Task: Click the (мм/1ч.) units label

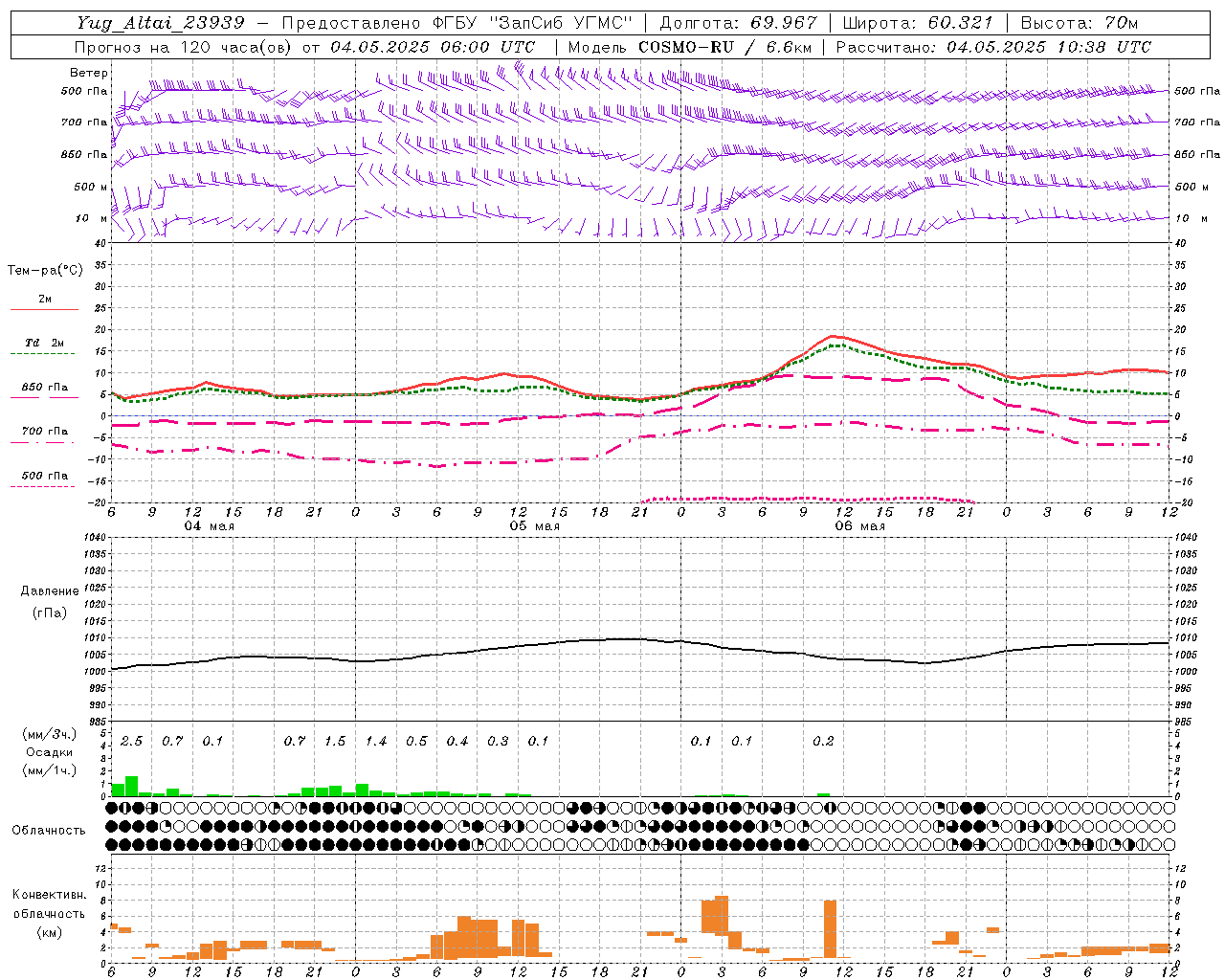Action: pyautogui.click(x=50, y=770)
